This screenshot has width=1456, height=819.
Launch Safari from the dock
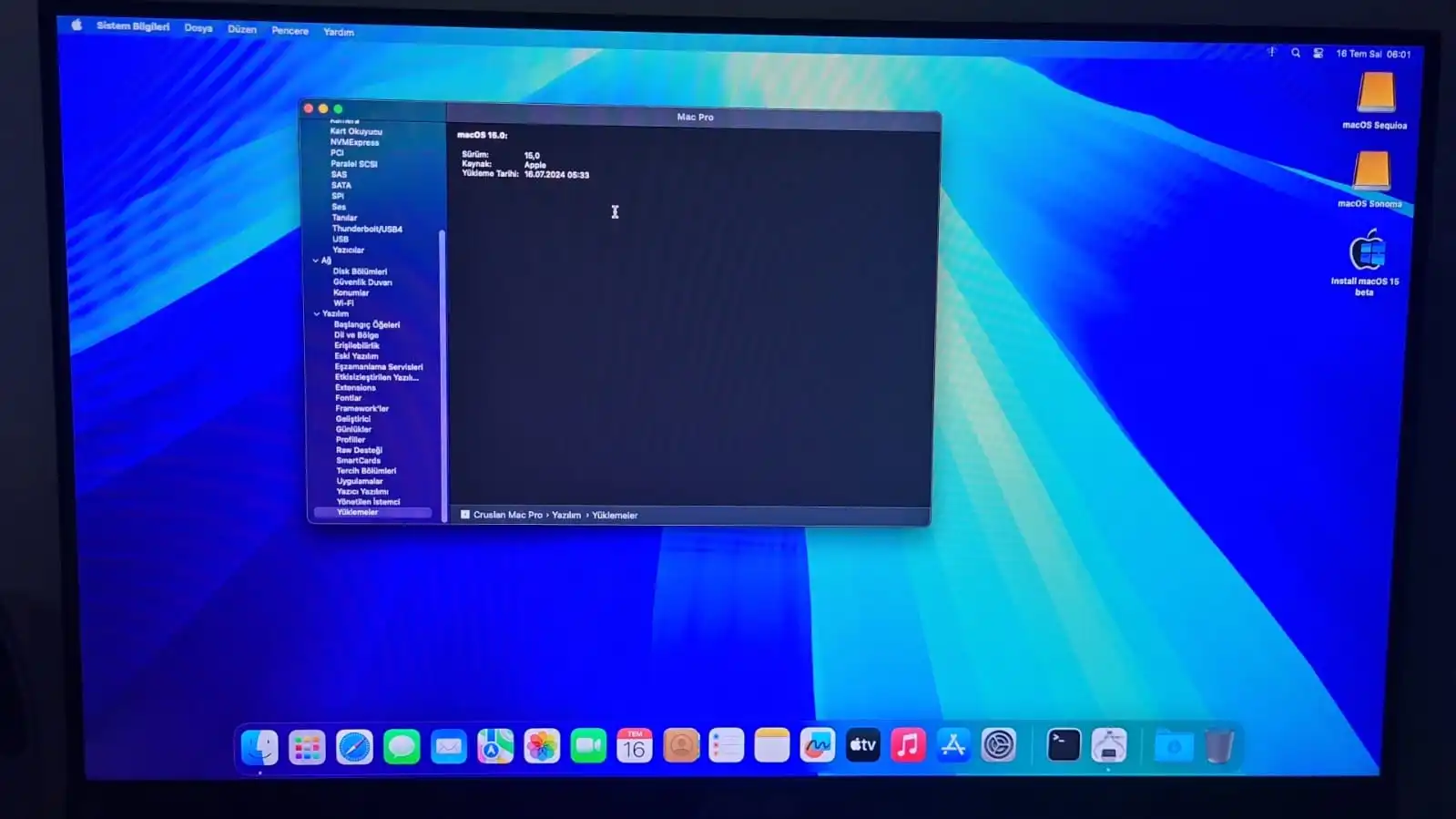click(x=354, y=747)
